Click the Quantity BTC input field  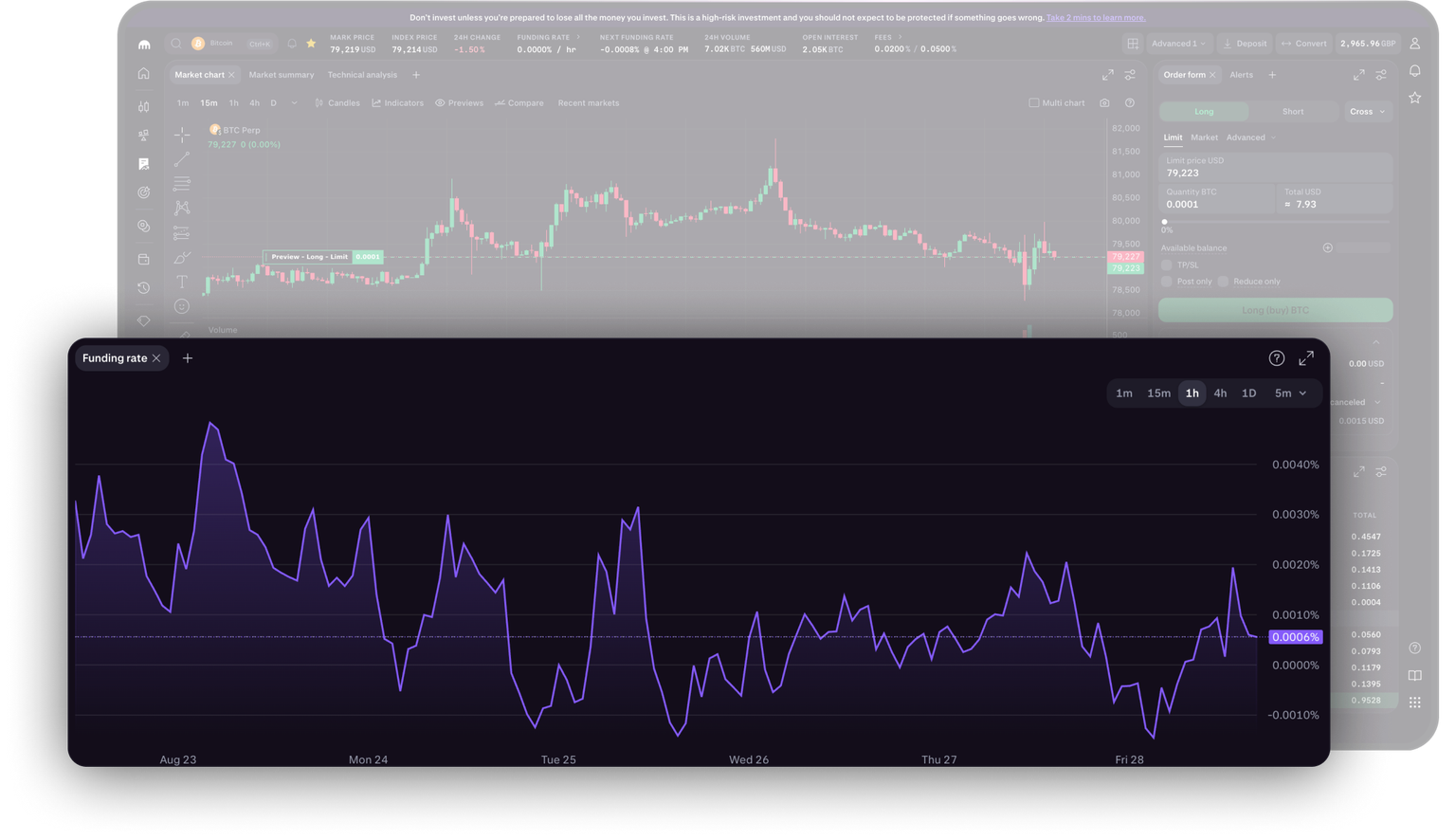tap(1217, 198)
